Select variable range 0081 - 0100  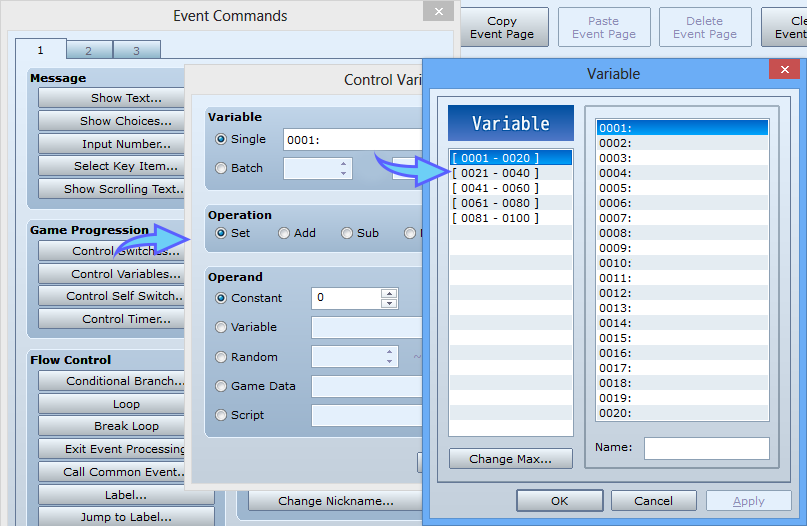(495, 218)
